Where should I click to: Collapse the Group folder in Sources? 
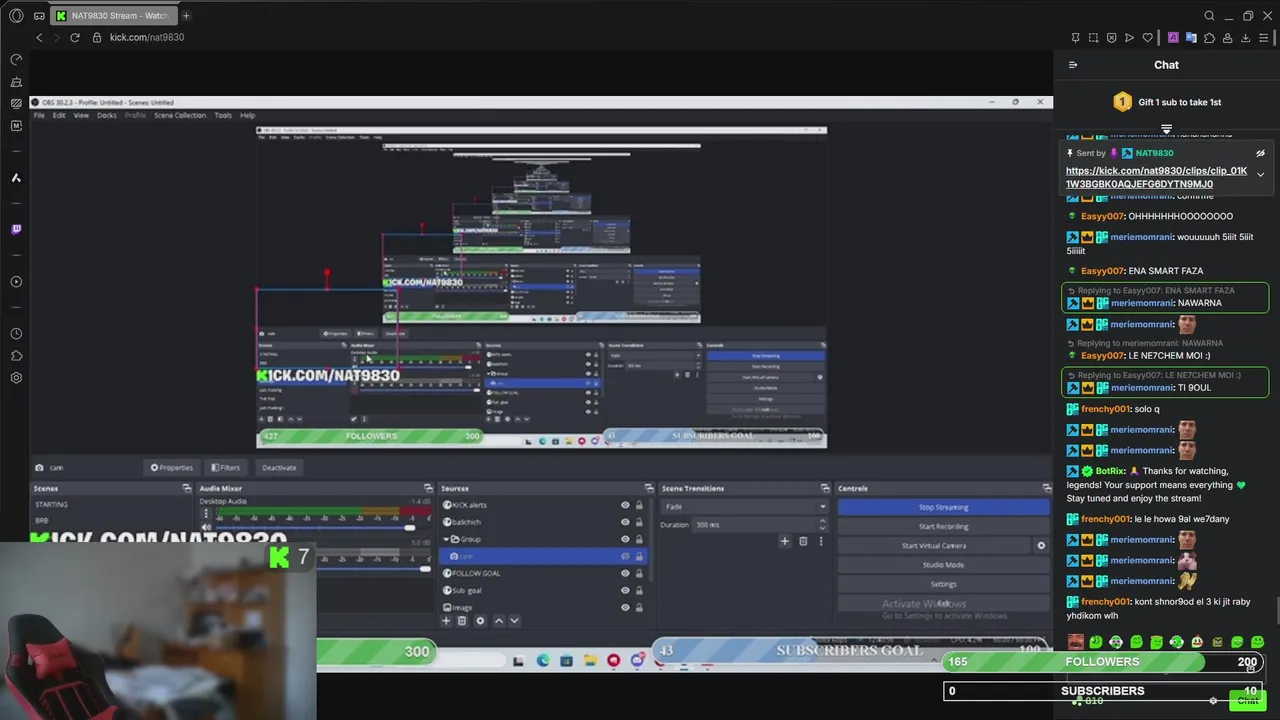[446, 539]
